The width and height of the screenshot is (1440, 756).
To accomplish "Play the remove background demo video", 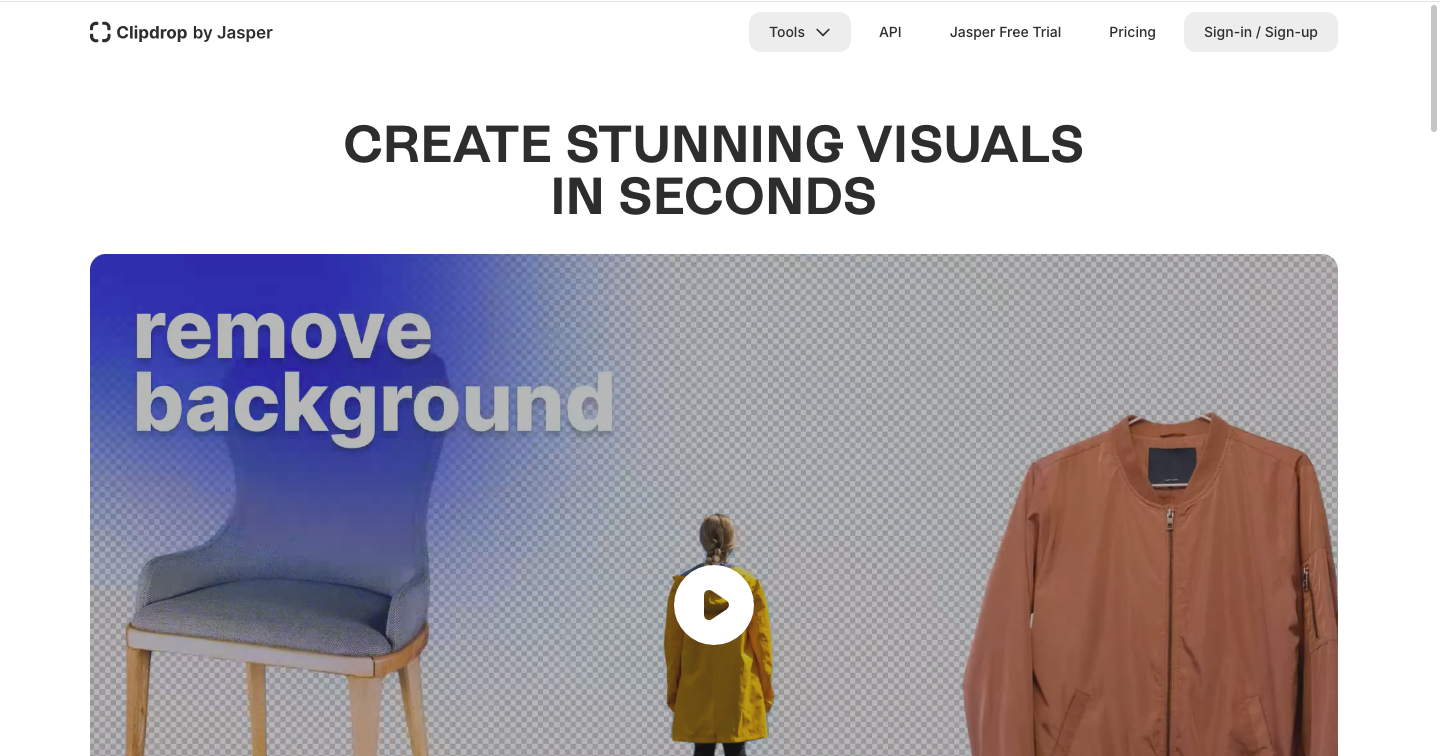I will click(714, 605).
